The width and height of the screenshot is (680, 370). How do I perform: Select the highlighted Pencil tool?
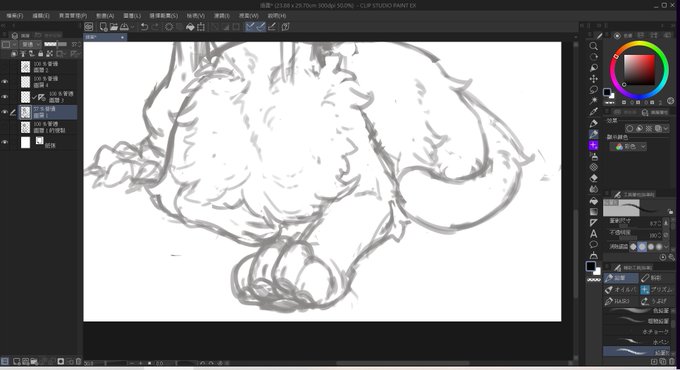(593, 134)
